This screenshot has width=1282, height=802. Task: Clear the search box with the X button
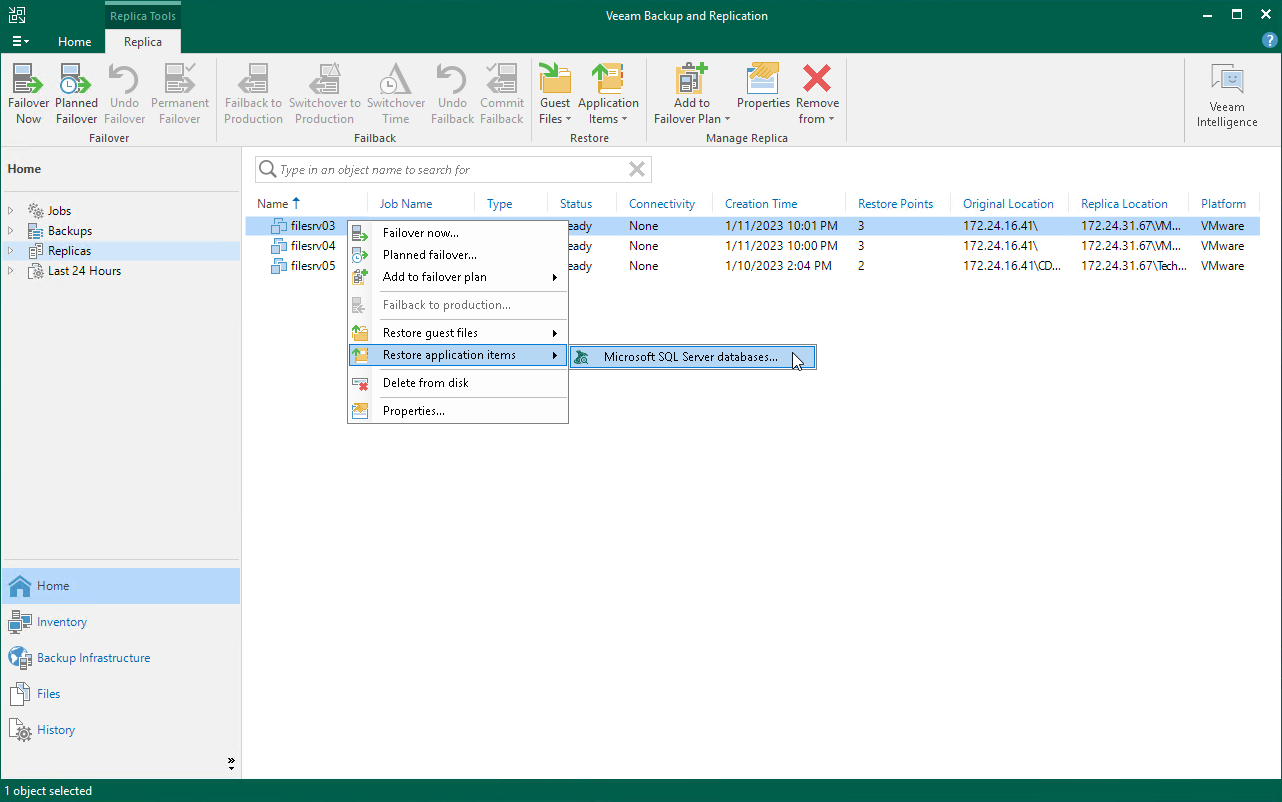[x=637, y=169]
